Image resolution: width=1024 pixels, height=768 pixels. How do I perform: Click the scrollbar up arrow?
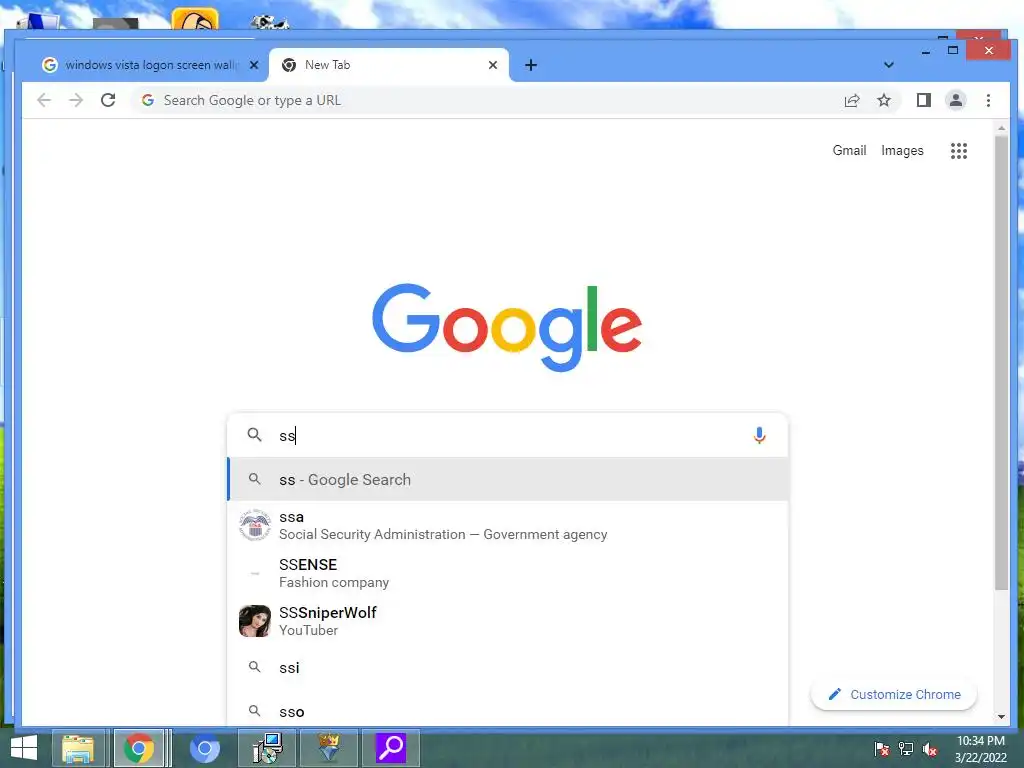[1001, 128]
